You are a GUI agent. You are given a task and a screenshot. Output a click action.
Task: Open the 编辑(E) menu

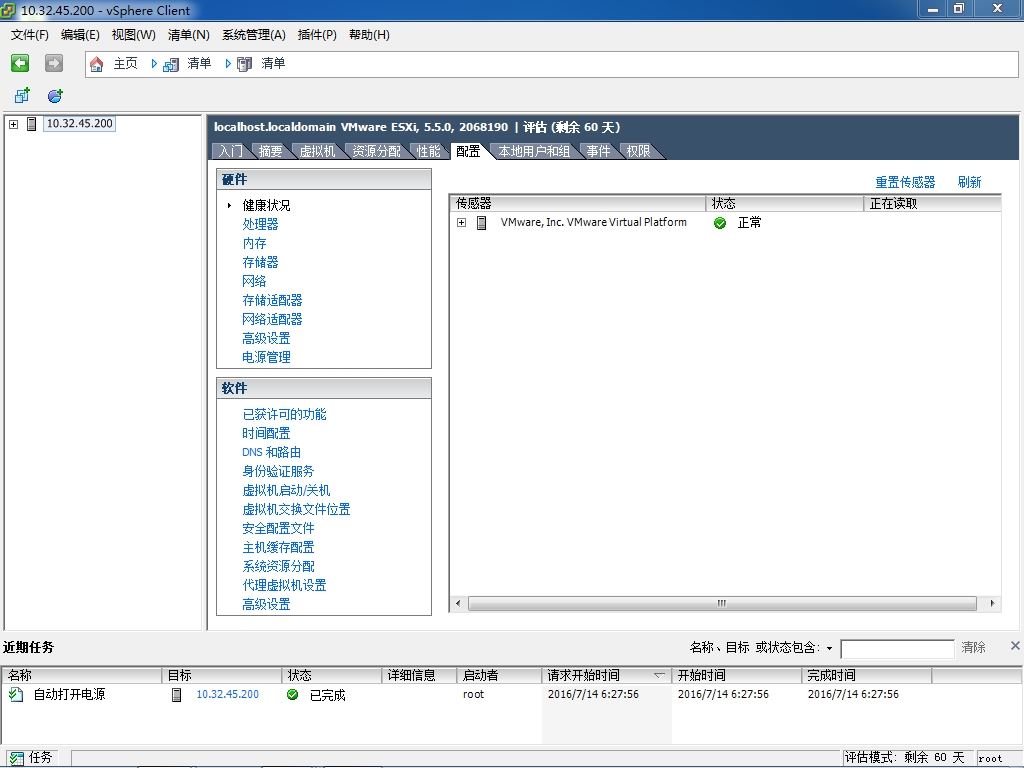[80, 35]
